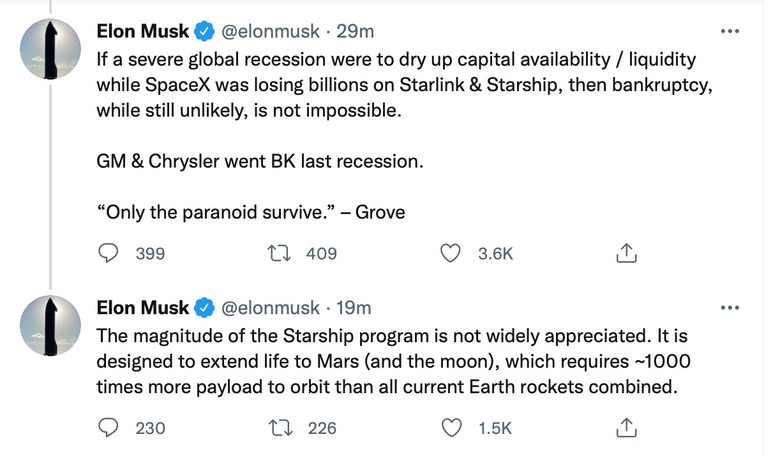The width and height of the screenshot is (780, 455).
Task: Click verified badge on the second tweet
Action: (203, 307)
